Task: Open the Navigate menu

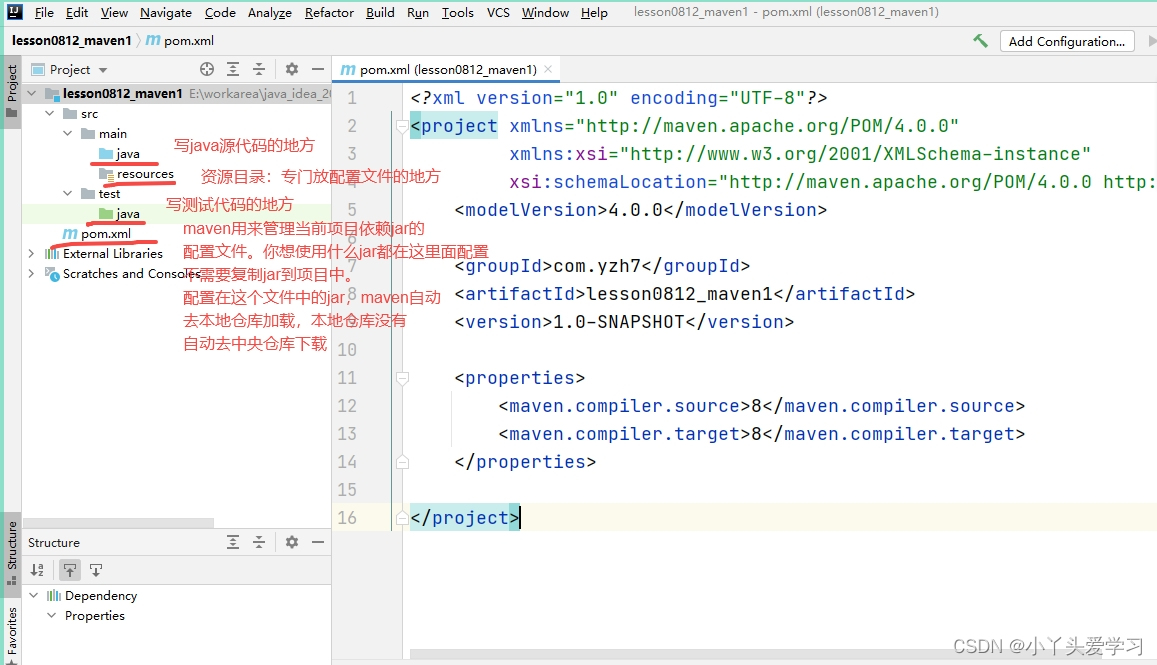Action: tap(166, 13)
